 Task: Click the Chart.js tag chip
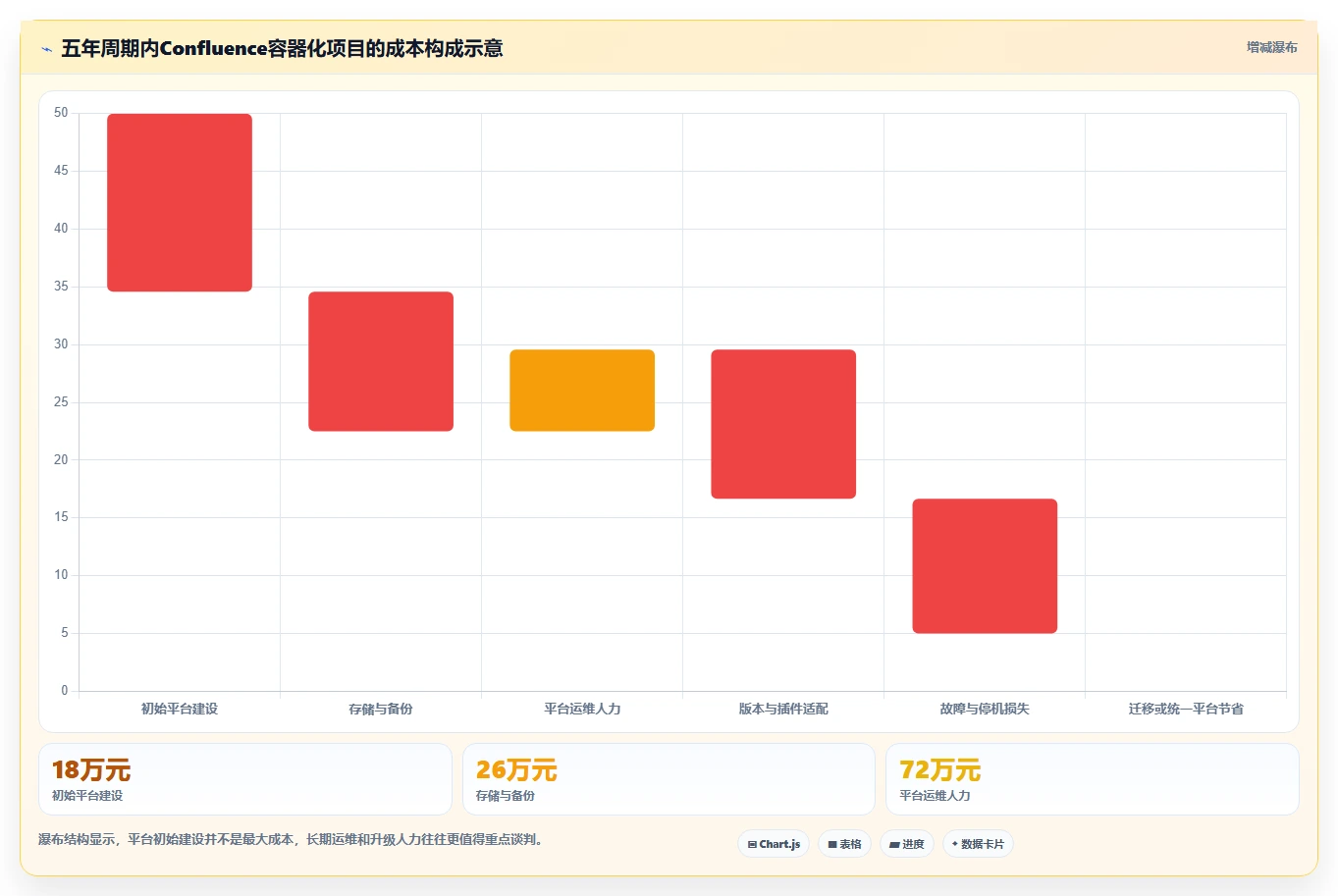point(774,844)
